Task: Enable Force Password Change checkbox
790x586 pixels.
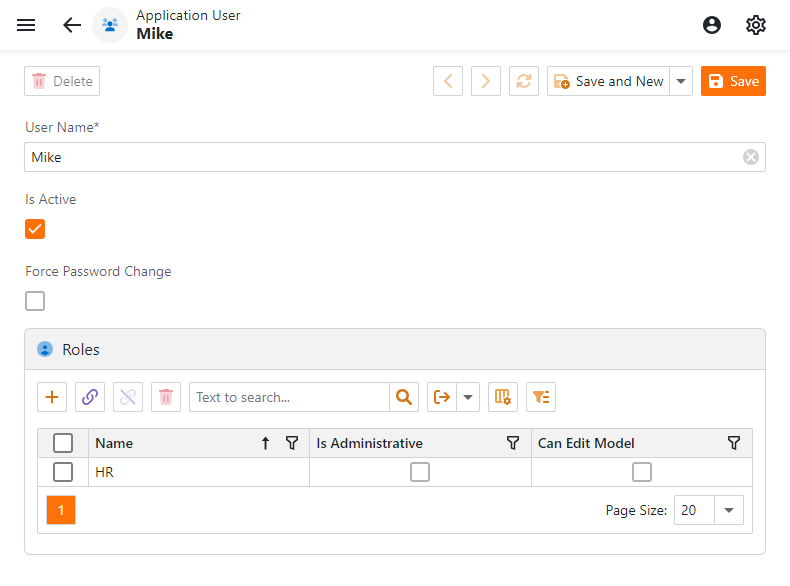Action: [35, 301]
